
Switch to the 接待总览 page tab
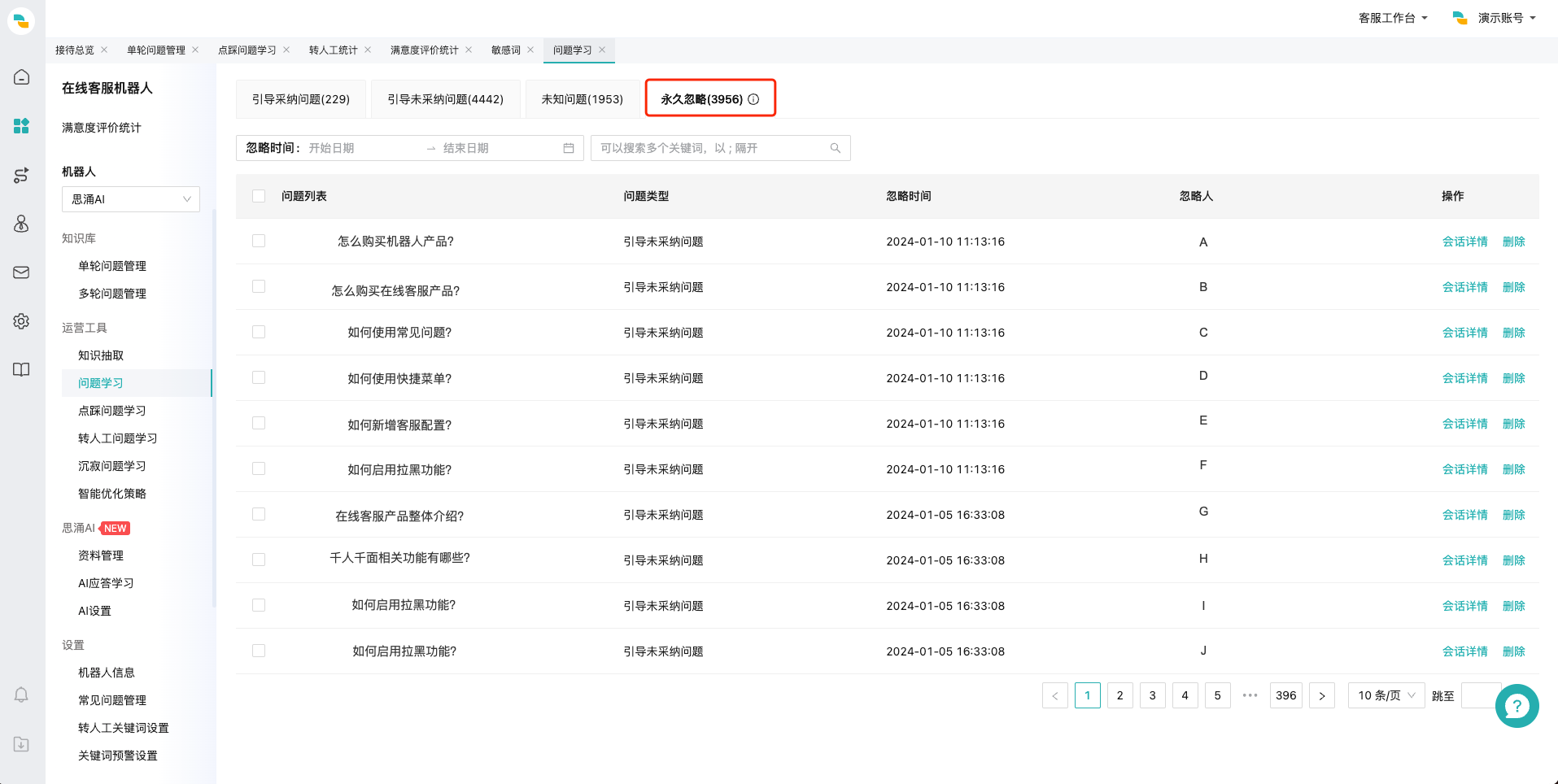tap(75, 50)
